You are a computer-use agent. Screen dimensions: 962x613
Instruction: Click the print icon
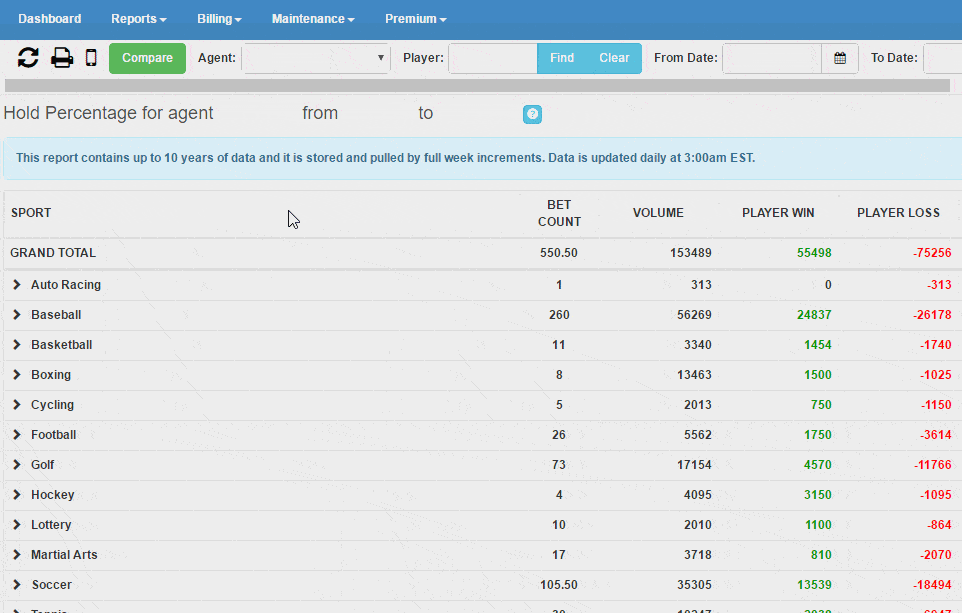(x=61, y=58)
